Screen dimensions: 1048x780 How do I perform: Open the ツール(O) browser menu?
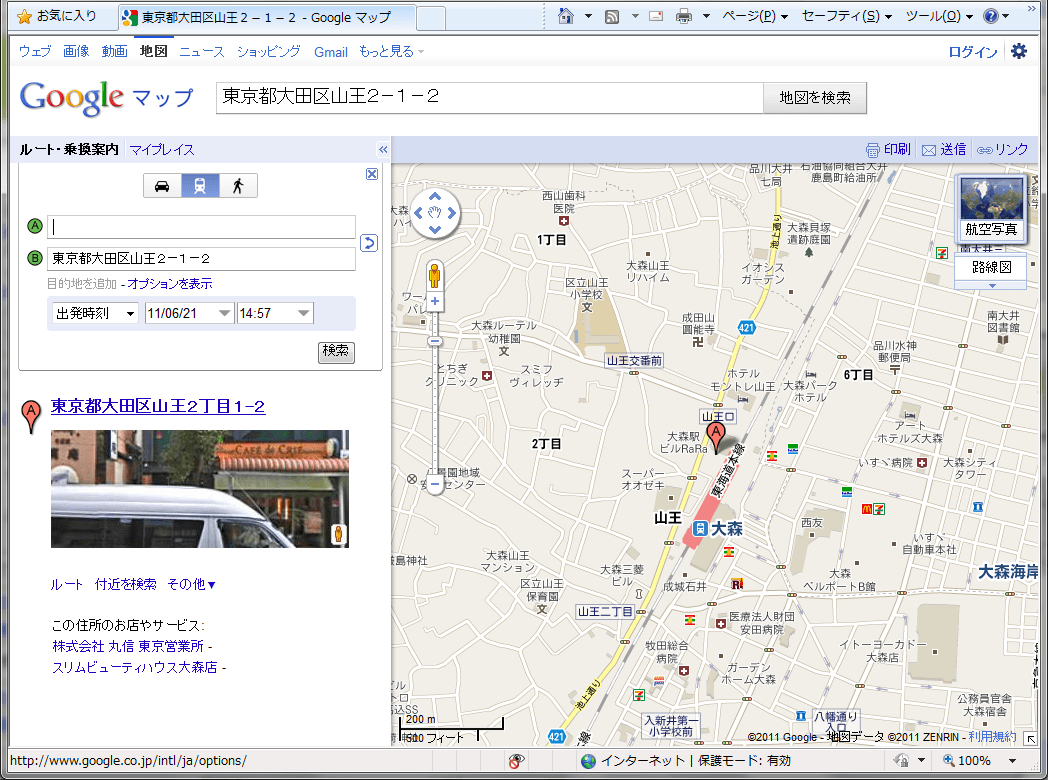coord(939,16)
